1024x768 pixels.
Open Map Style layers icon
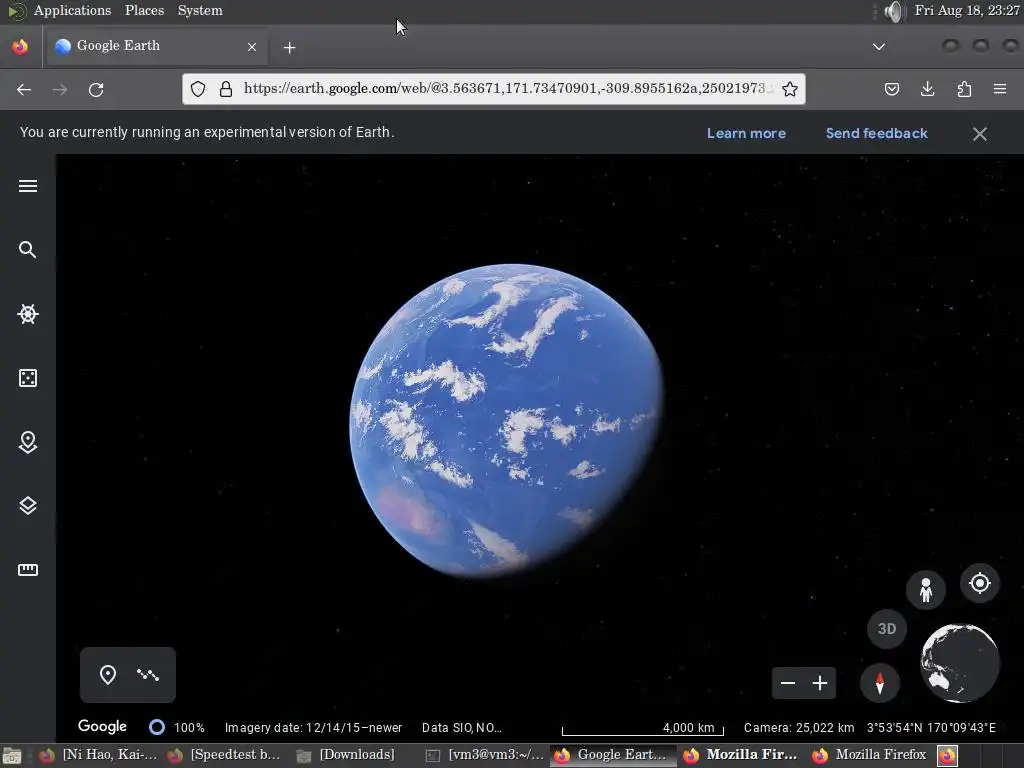click(x=27, y=505)
